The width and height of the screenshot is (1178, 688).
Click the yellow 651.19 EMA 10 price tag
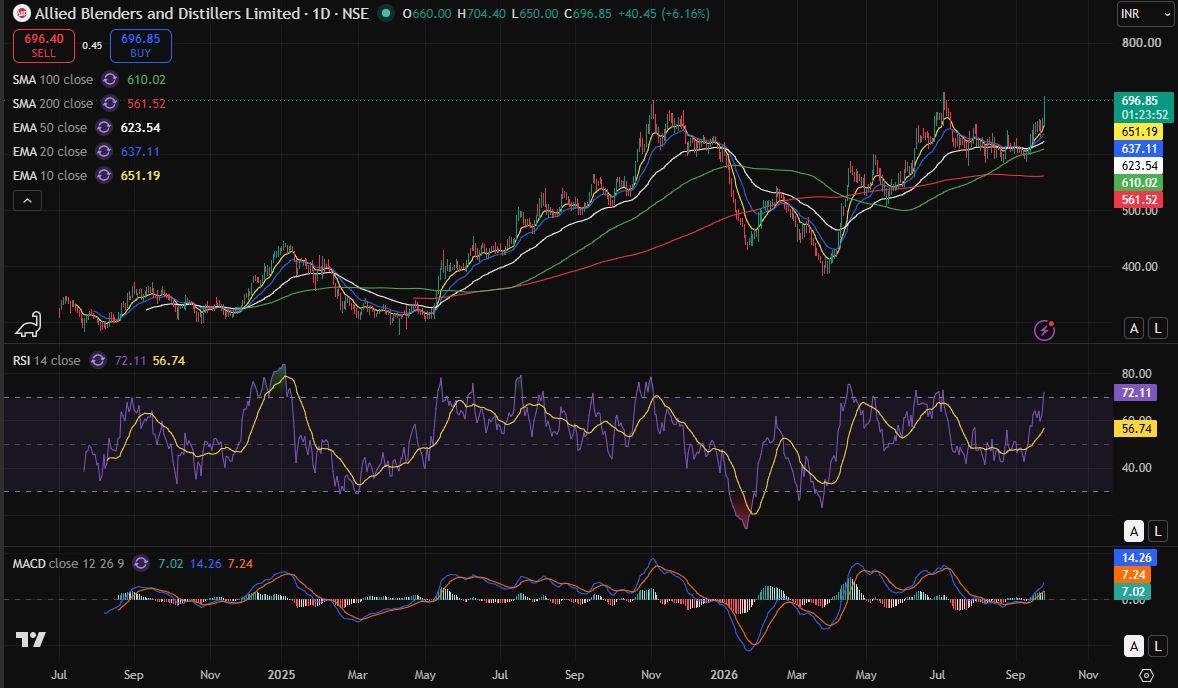tap(1139, 132)
